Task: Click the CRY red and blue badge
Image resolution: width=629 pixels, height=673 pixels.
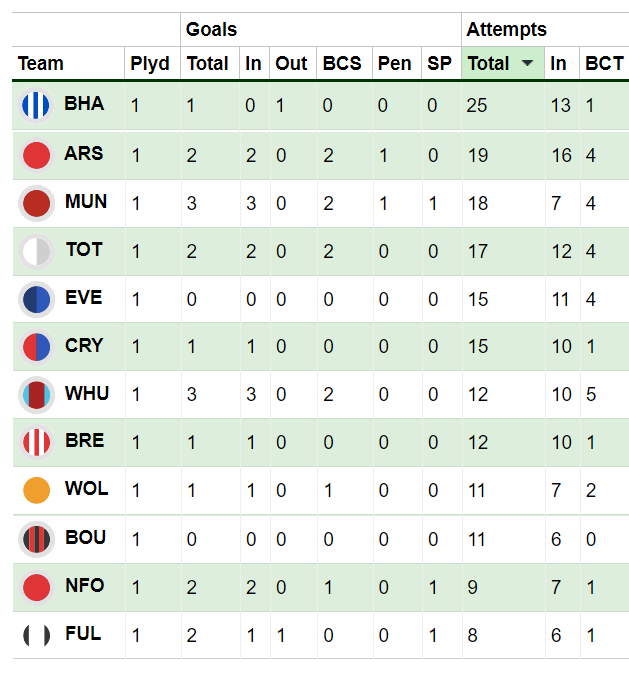Action: (36, 347)
